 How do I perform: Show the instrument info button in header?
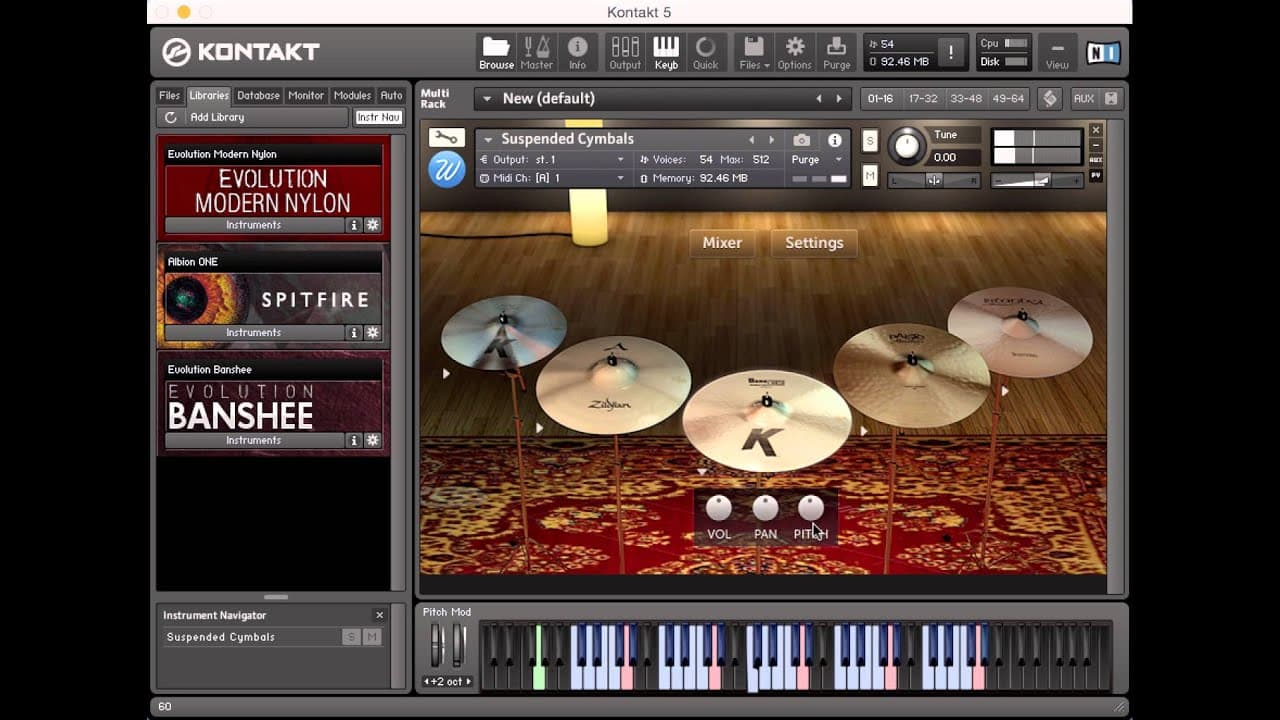click(835, 140)
